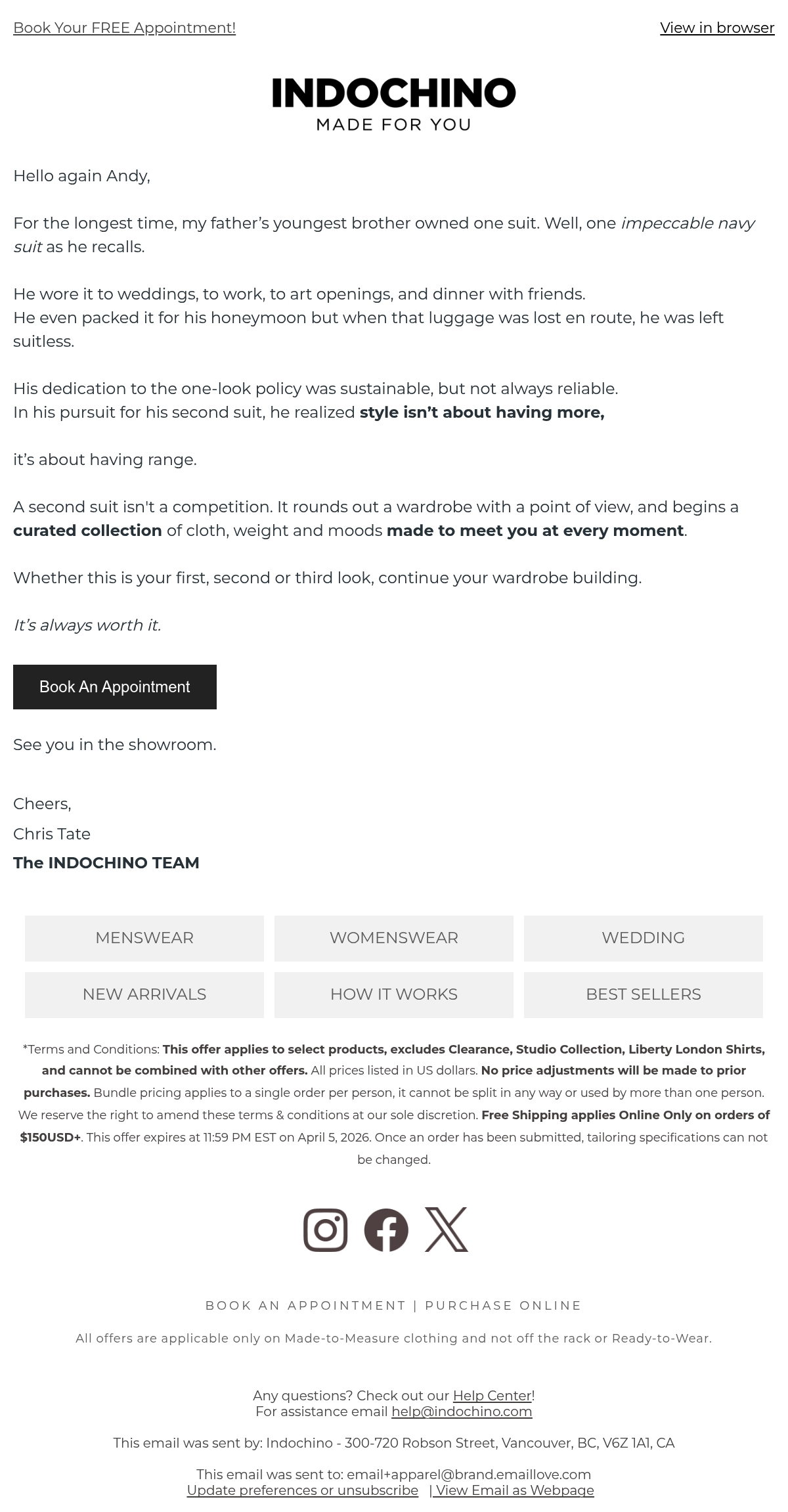Open the MENSWEAR category
Image resolution: width=788 pixels, height=1512 pixels.
144,938
